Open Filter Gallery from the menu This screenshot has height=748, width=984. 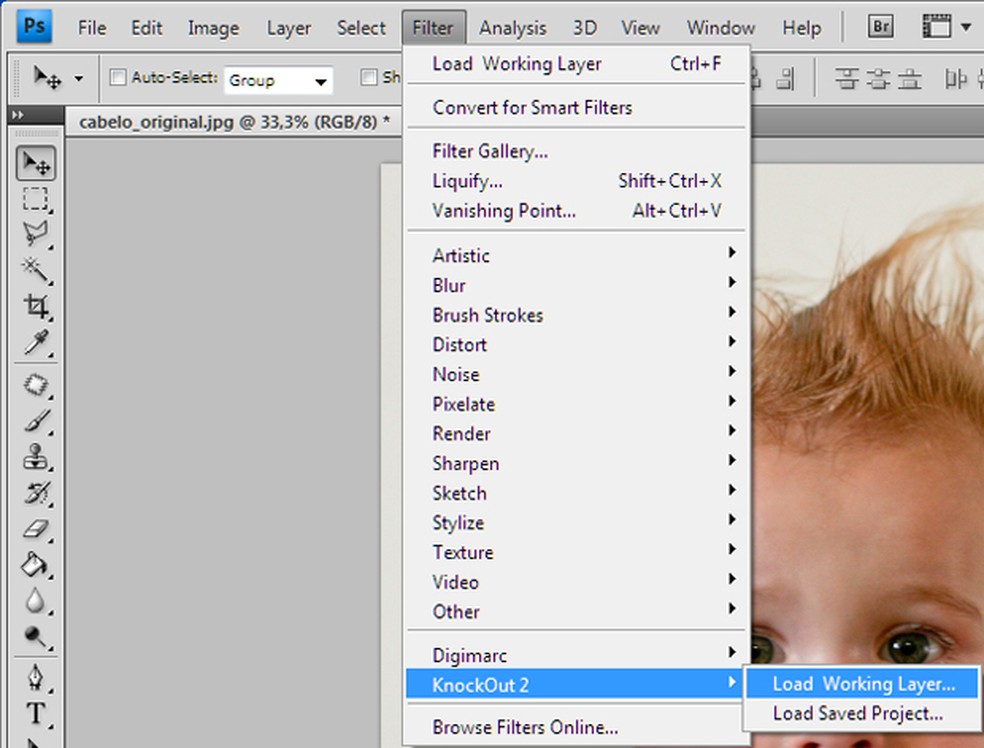coord(576,151)
